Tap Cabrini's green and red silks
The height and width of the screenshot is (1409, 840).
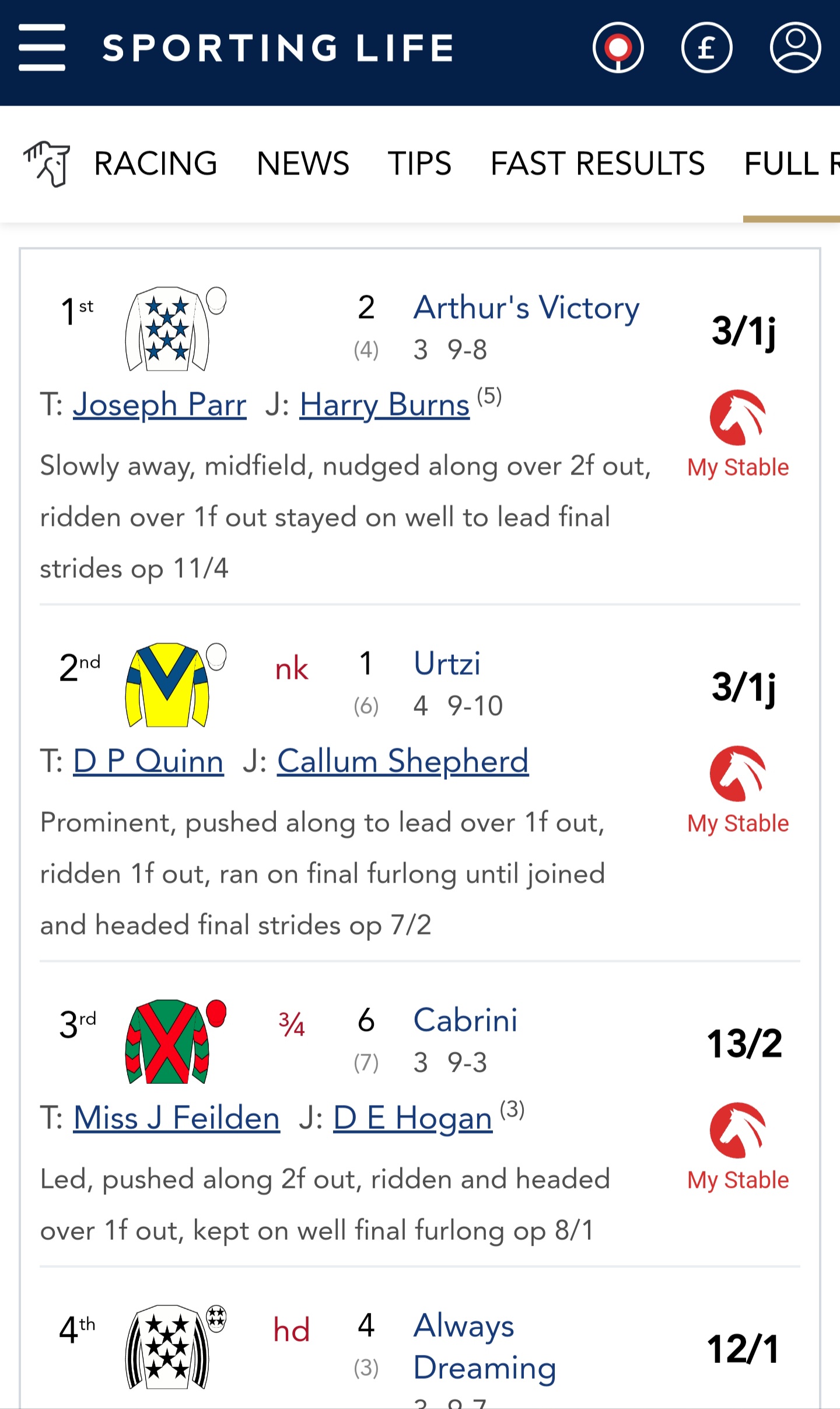[x=168, y=1041]
